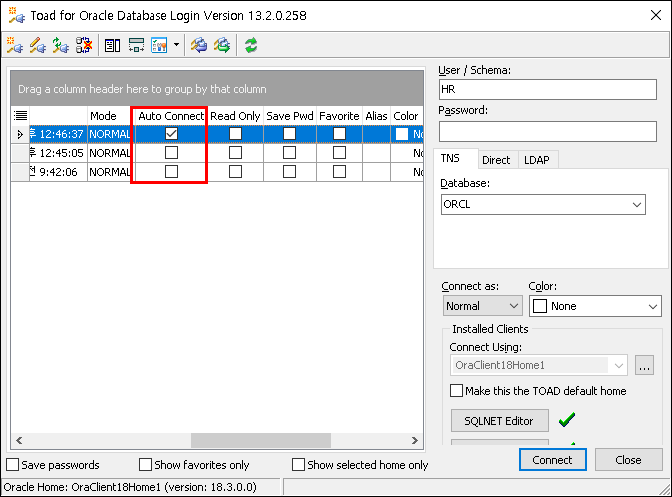Click the grid scroll right arrow
The width and height of the screenshot is (672, 497).
[414, 440]
